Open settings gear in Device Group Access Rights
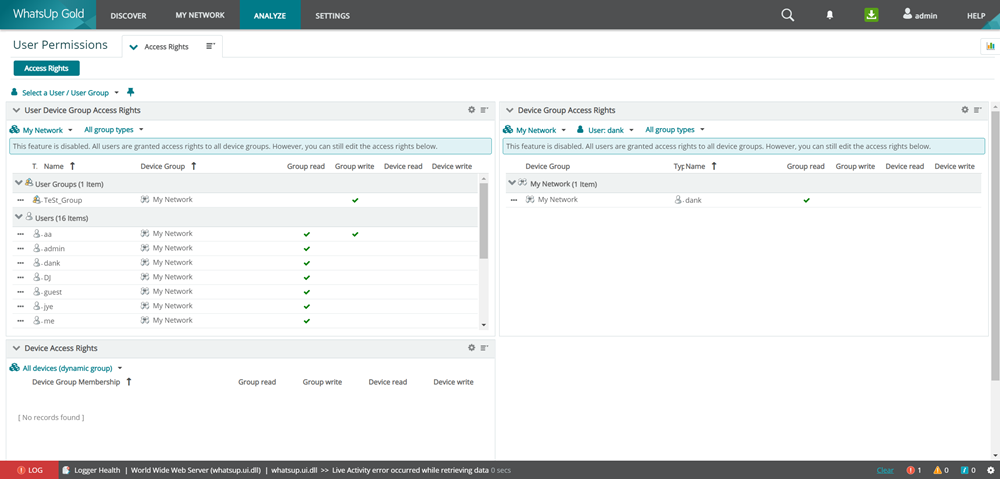The height and width of the screenshot is (479, 1000). [x=965, y=110]
